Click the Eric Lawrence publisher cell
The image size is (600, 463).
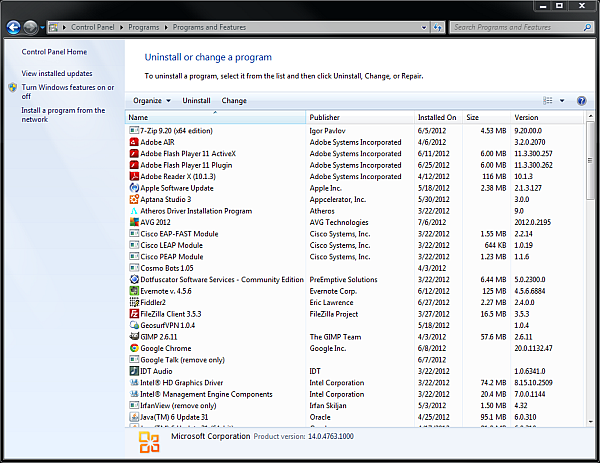coord(331,302)
